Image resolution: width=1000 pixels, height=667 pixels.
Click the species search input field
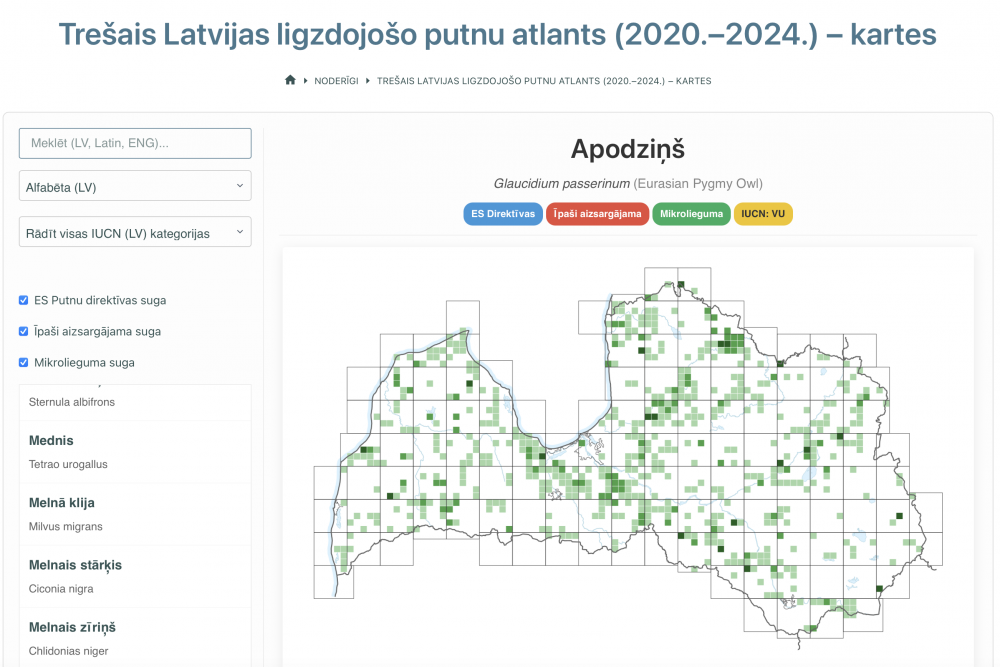[135, 143]
